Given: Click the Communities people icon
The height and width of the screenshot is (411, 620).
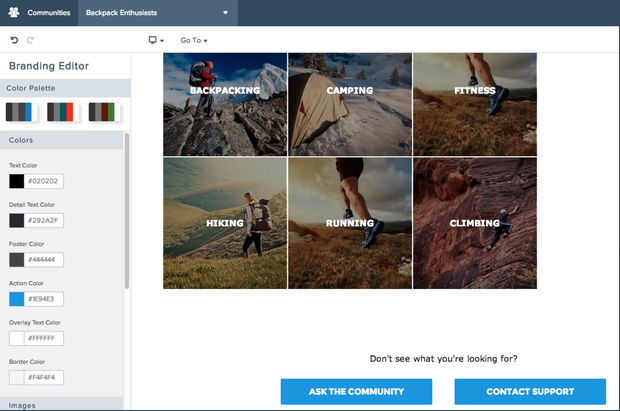Looking at the screenshot, I should click(x=14, y=12).
